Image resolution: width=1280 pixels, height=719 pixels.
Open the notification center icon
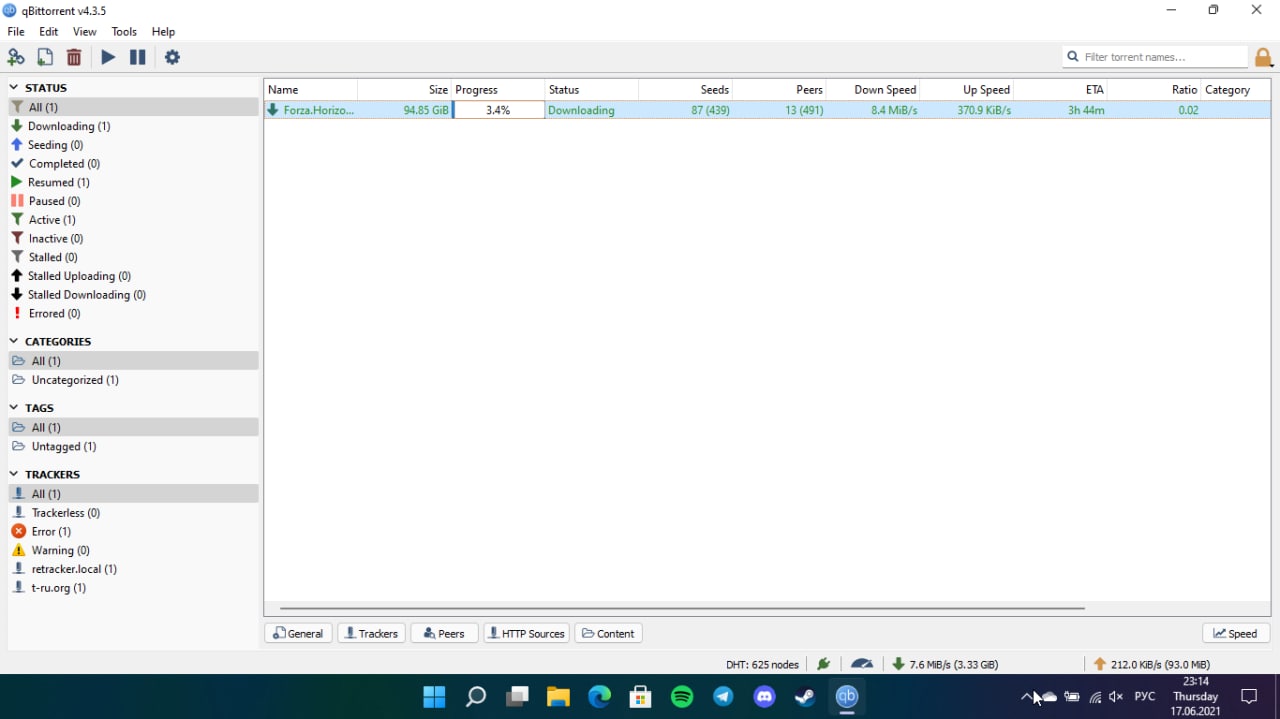point(1249,697)
